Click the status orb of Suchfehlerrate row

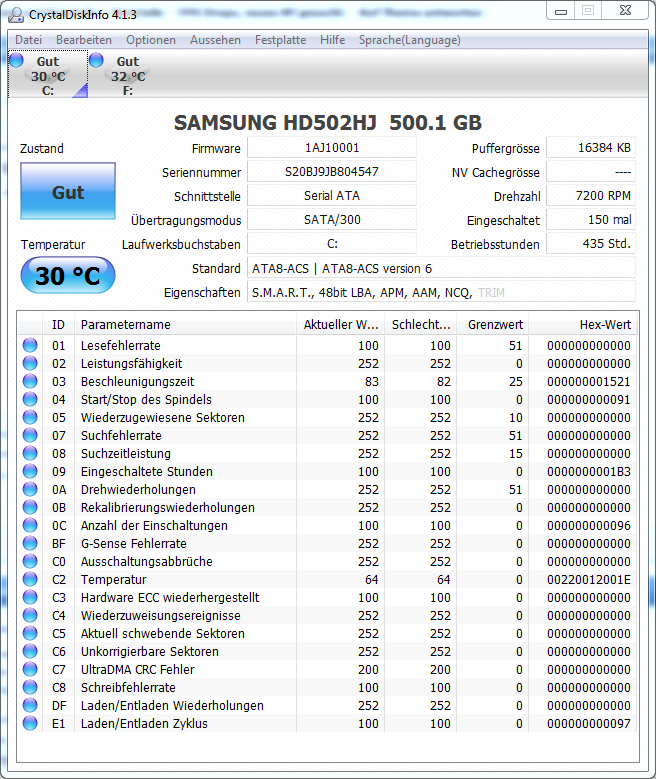pos(30,435)
